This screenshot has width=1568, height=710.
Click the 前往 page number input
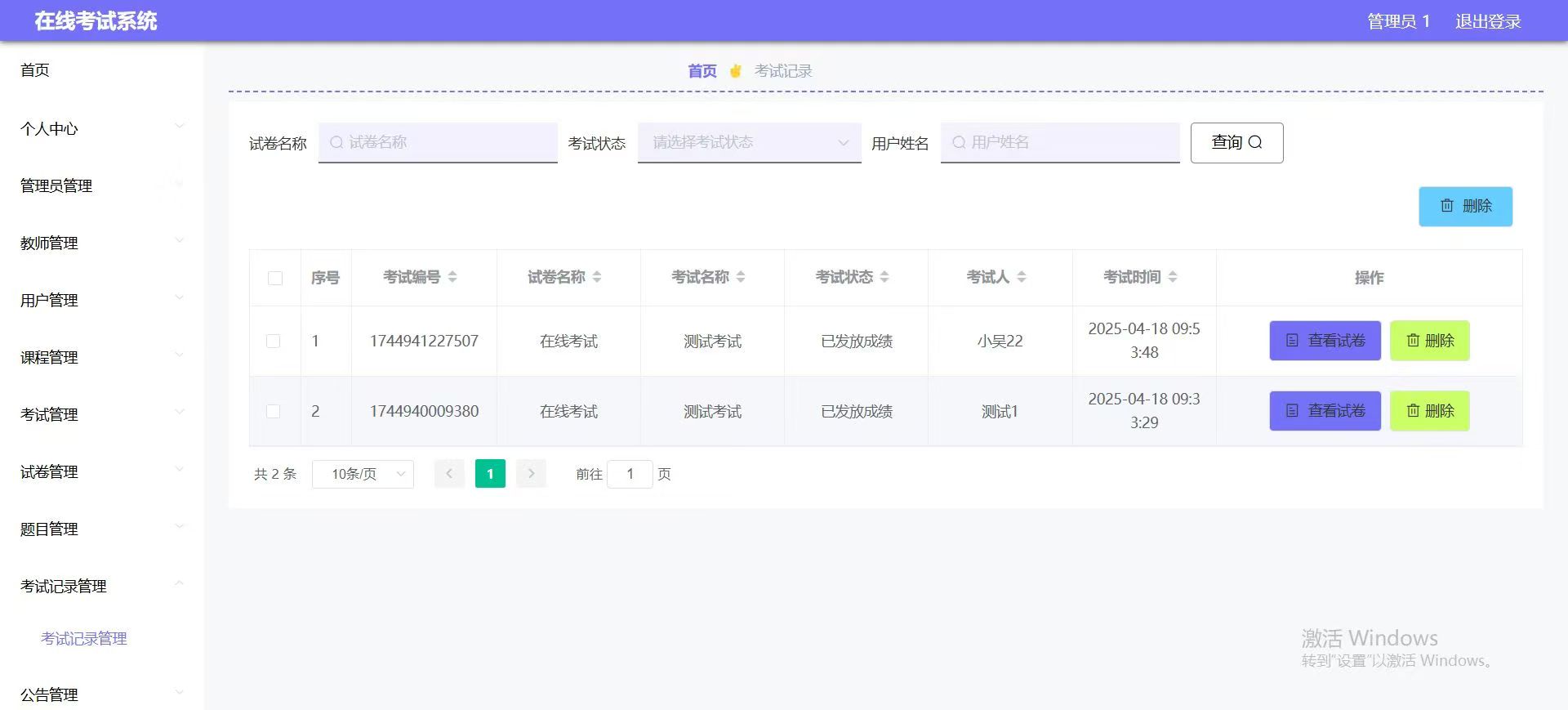pyautogui.click(x=630, y=474)
